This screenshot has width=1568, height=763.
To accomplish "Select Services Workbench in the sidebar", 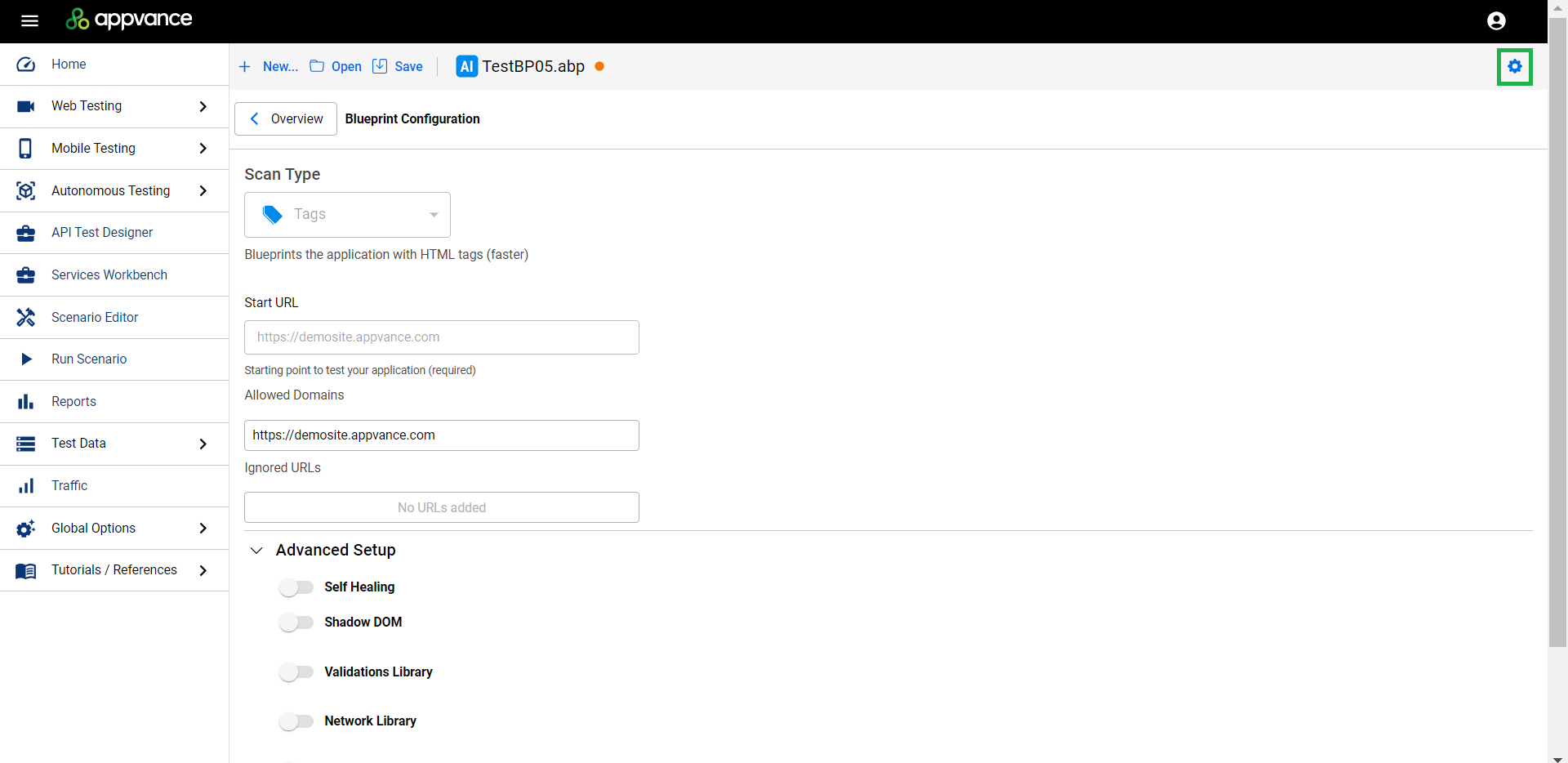I will [x=109, y=275].
